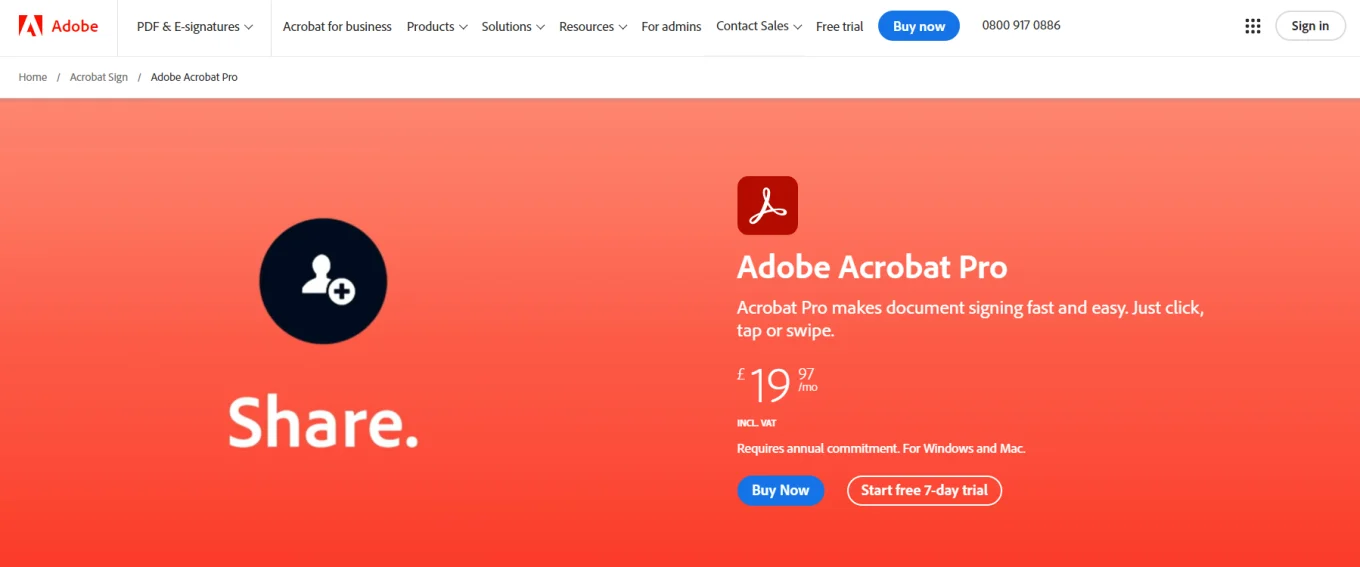This screenshot has height=567, width=1360.
Task: Click the Requires annual commitment text
Action: [x=881, y=448]
